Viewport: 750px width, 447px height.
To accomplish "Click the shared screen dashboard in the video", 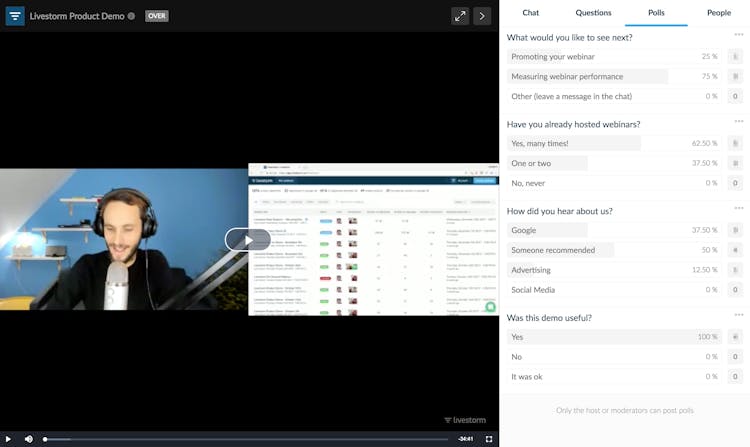I will coord(373,240).
